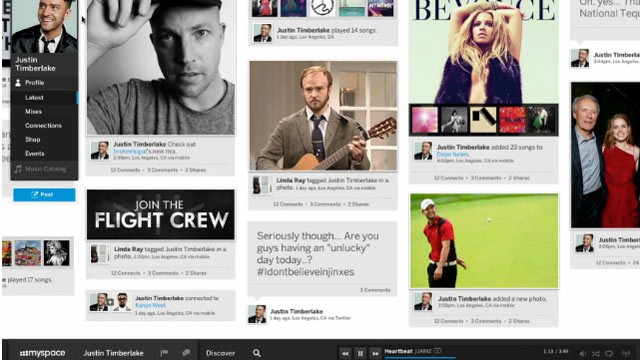Click Justin Timberlake name under the quote post
Image resolution: width=640 pixels, height=360 pixels.
coord(296,311)
